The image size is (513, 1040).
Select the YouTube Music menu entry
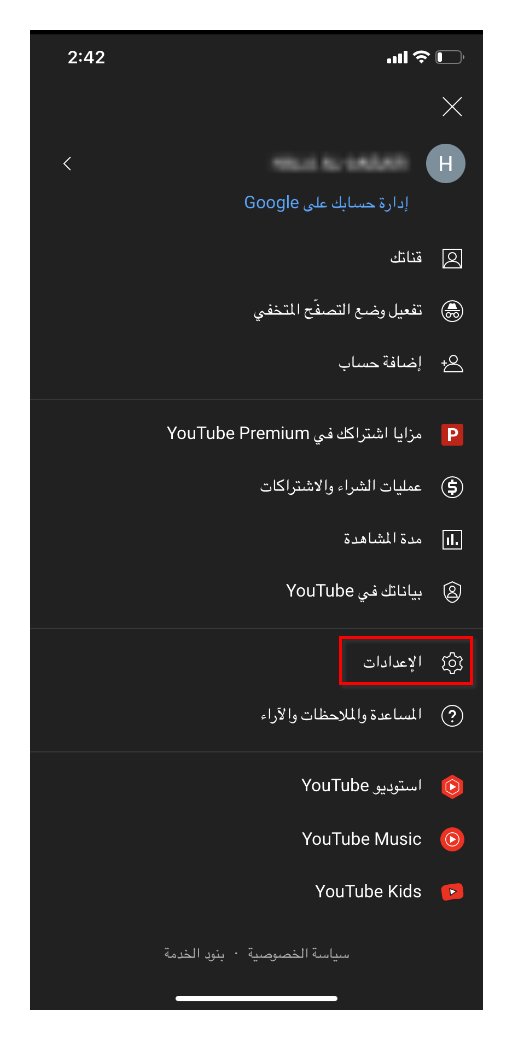click(256, 839)
